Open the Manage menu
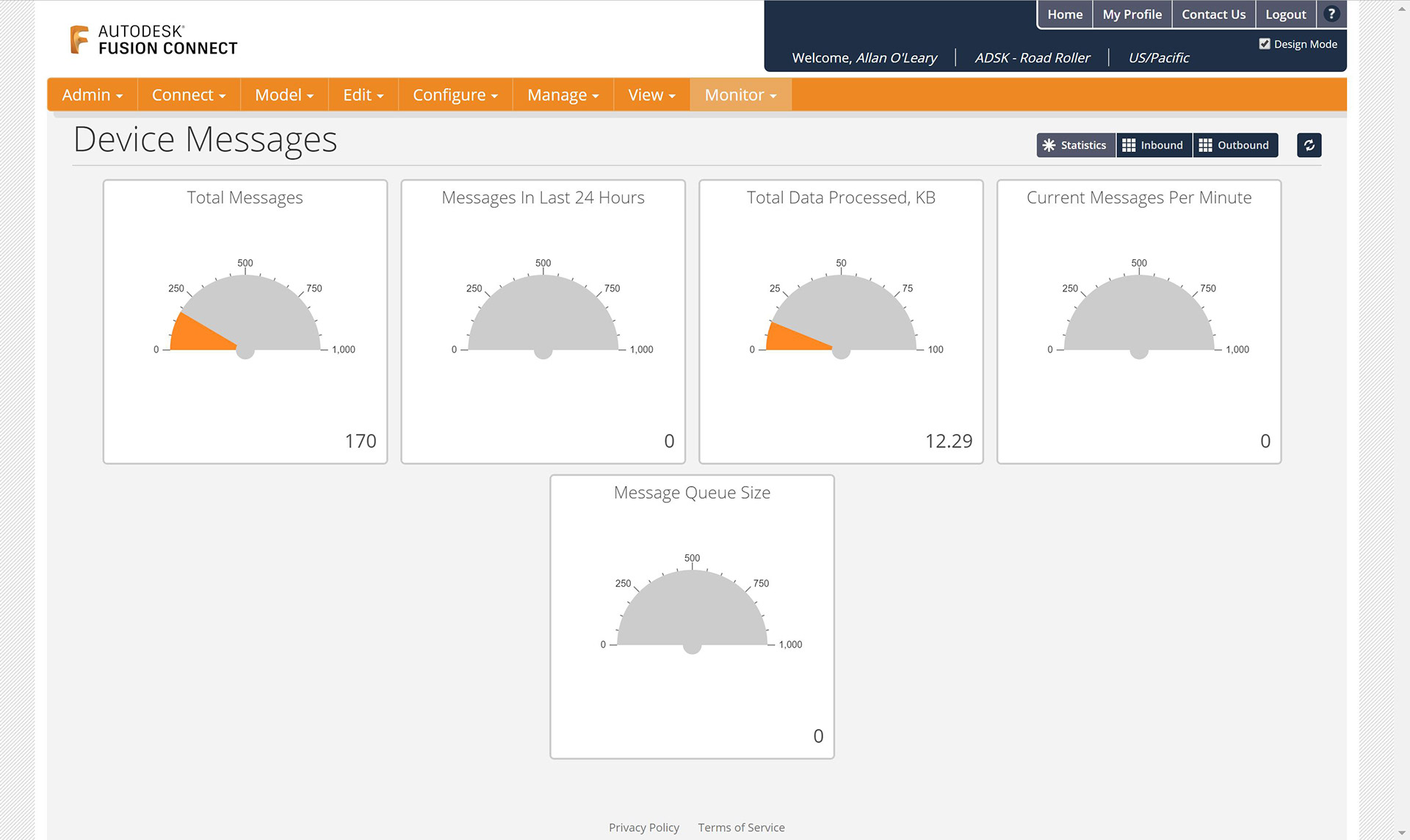Image resolution: width=1410 pixels, height=840 pixels. (563, 95)
